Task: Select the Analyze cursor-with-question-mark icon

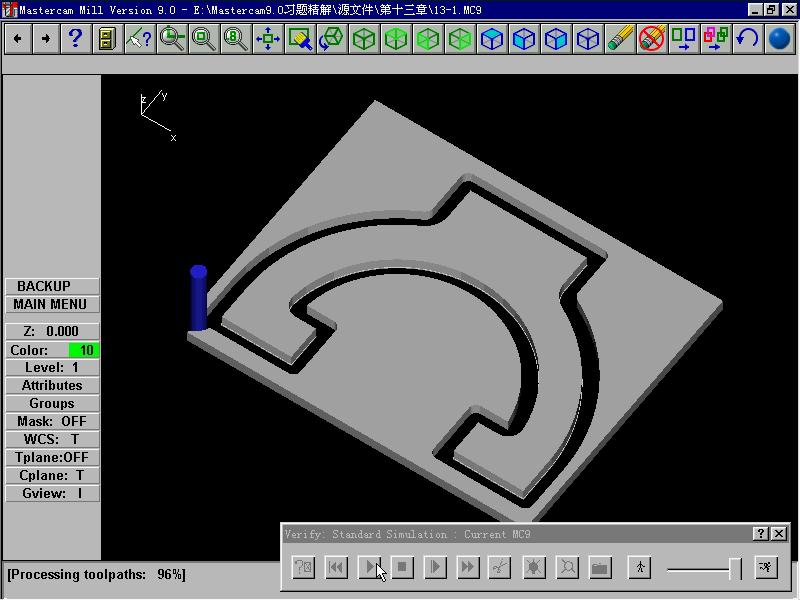Action: coord(139,38)
